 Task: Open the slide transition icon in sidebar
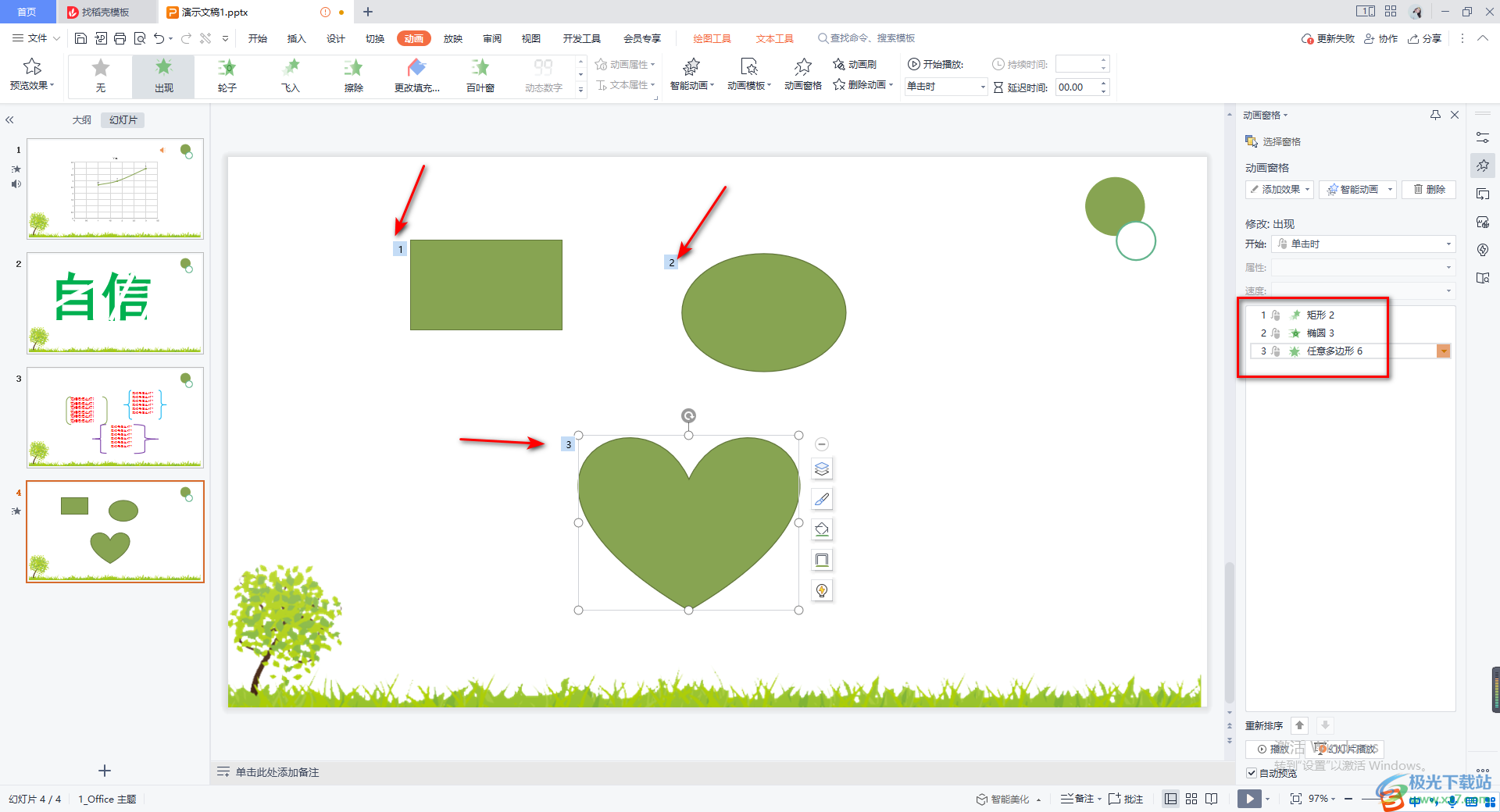click(1483, 194)
